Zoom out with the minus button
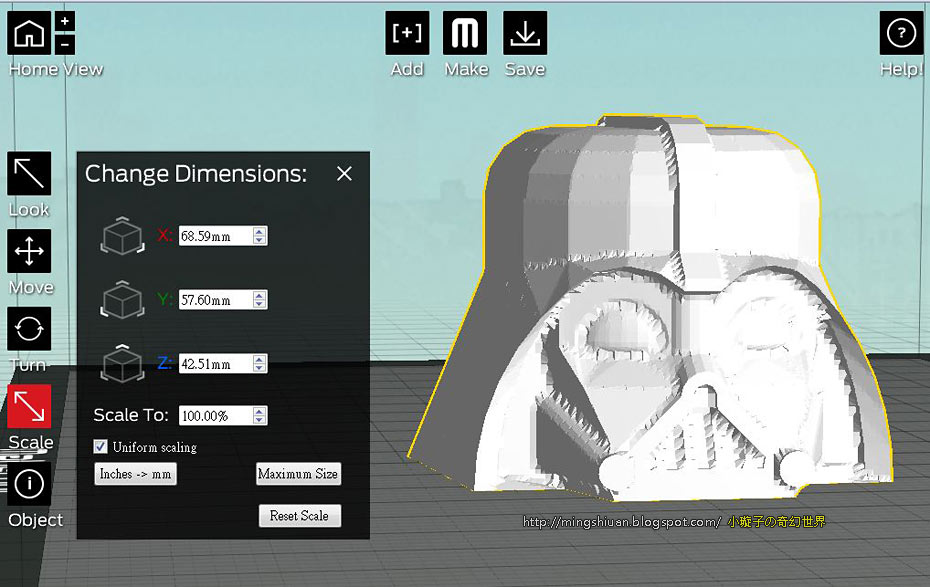The image size is (930, 587). coord(65,44)
